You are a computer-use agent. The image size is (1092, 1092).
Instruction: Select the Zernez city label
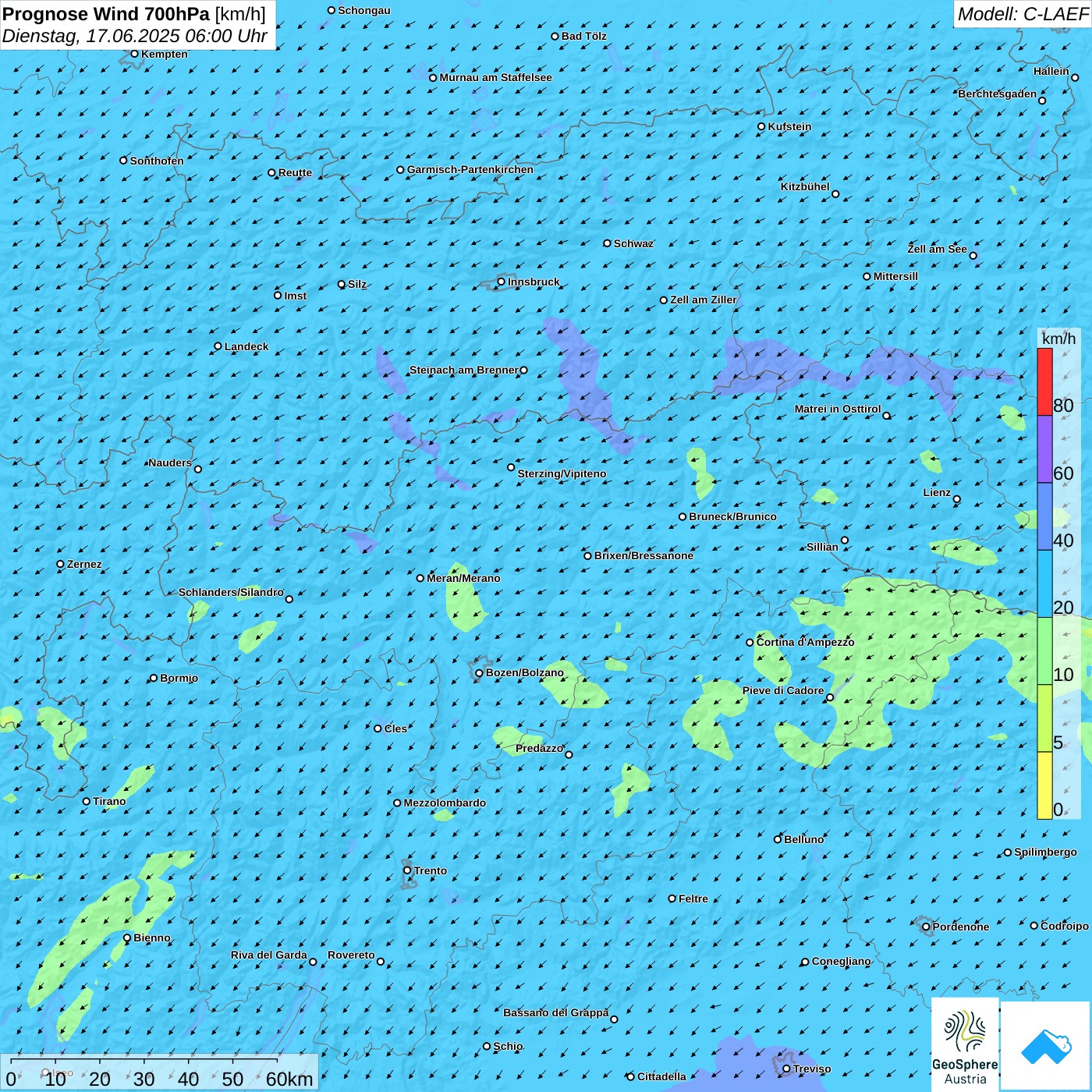(84, 564)
